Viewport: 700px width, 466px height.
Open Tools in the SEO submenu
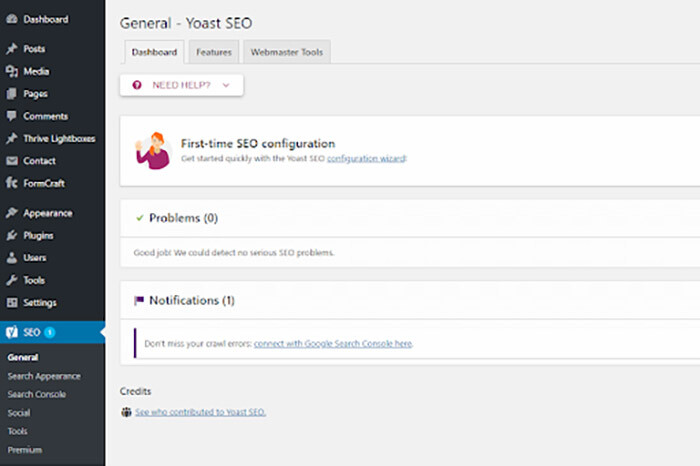[17, 431]
